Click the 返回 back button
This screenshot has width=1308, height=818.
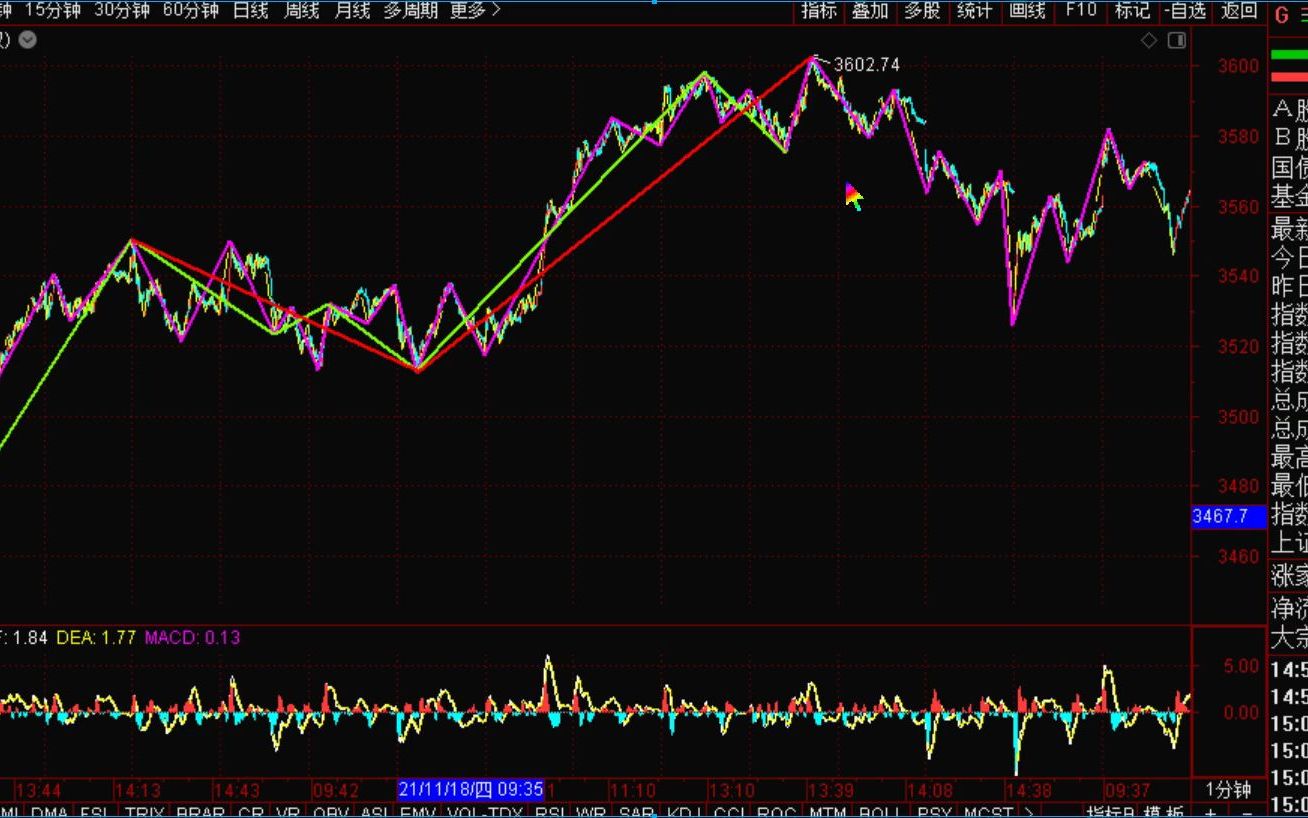(1239, 10)
